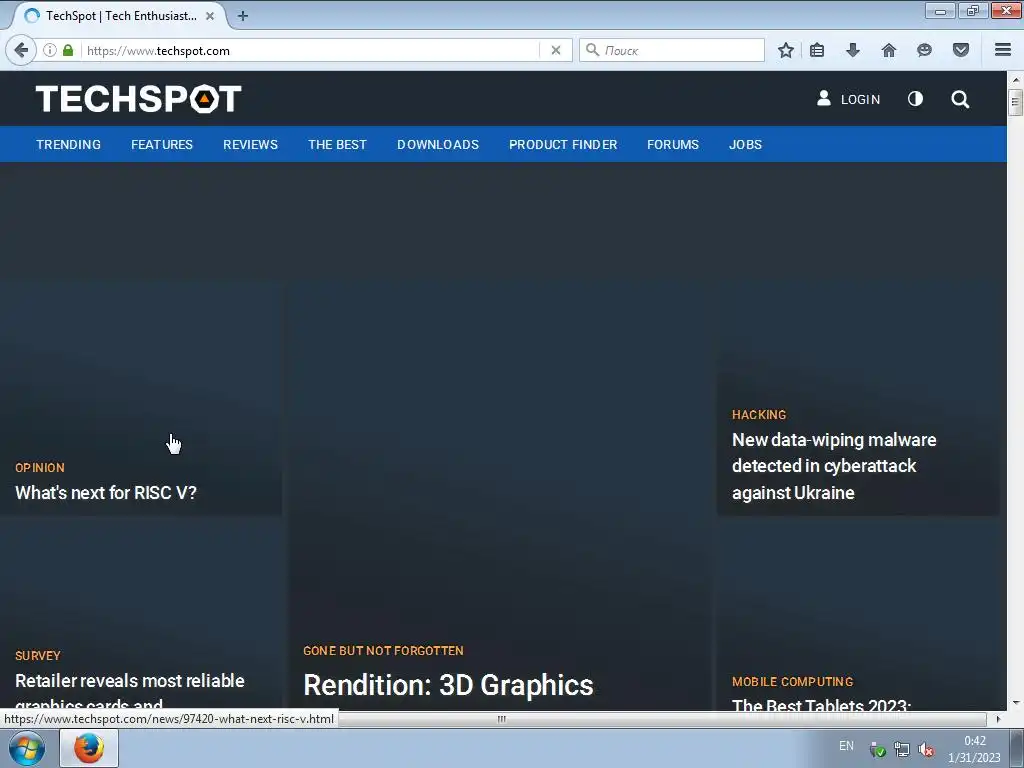Show bookmarks list icon
This screenshot has width=1024, height=768.
[817, 50]
